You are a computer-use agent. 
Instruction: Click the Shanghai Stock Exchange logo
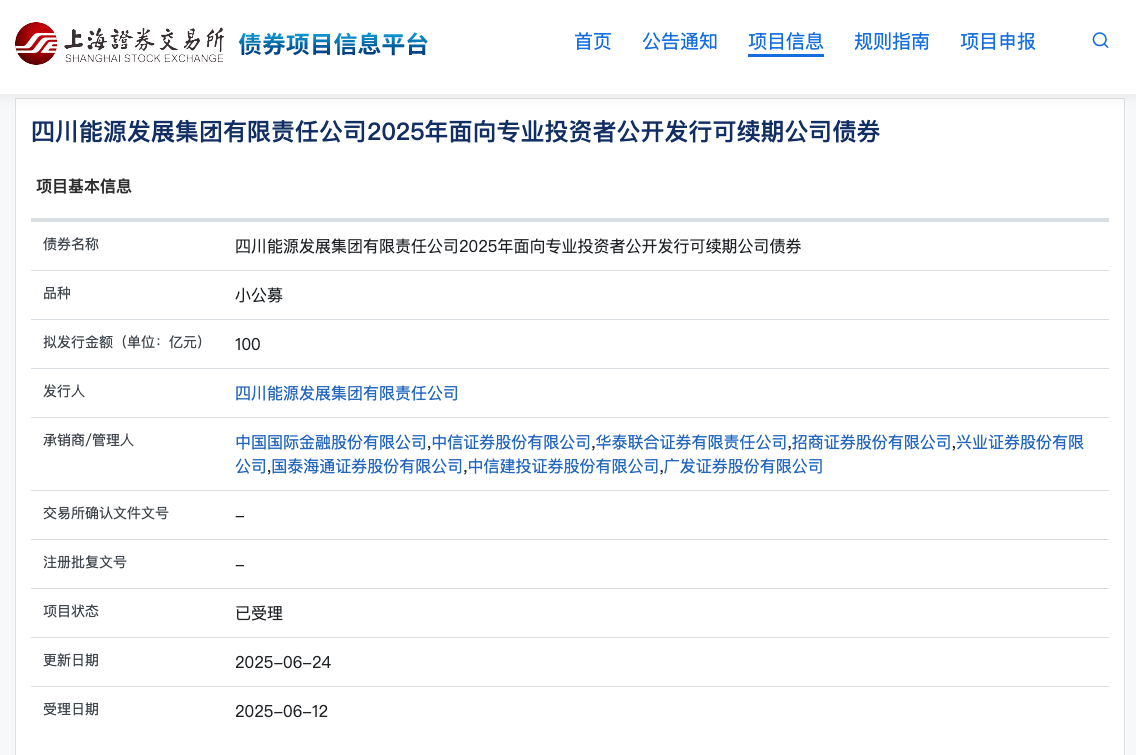[x=120, y=43]
